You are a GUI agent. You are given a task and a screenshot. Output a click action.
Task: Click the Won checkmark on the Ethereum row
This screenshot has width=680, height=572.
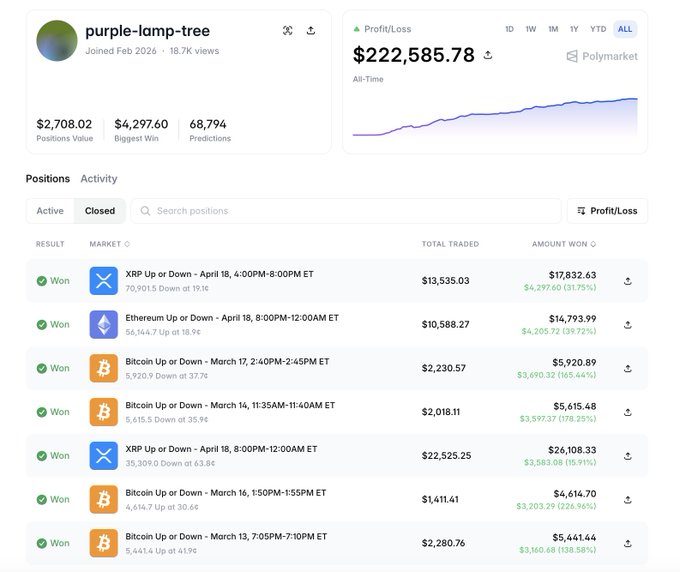point(42,324)
